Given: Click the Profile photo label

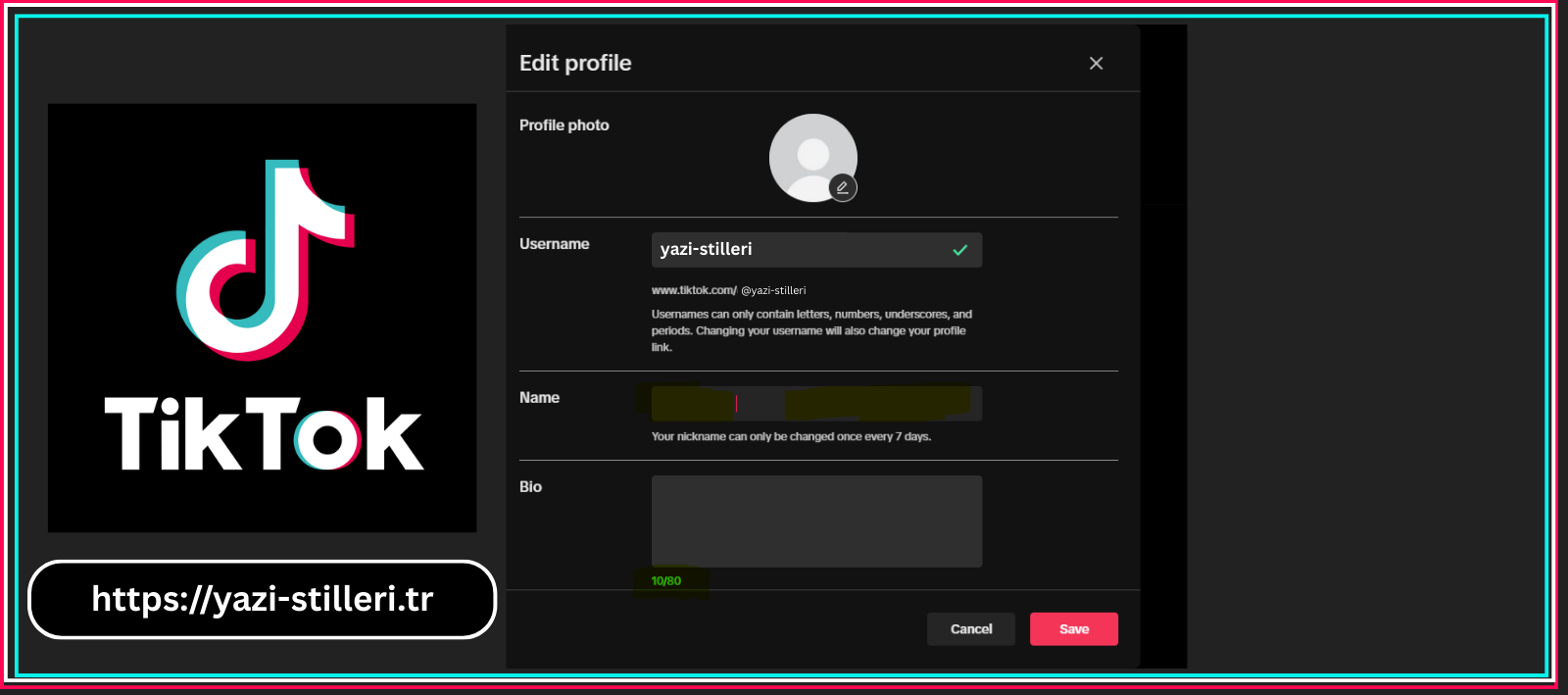Looking at the screenshot, I should [x=564, y=125].
